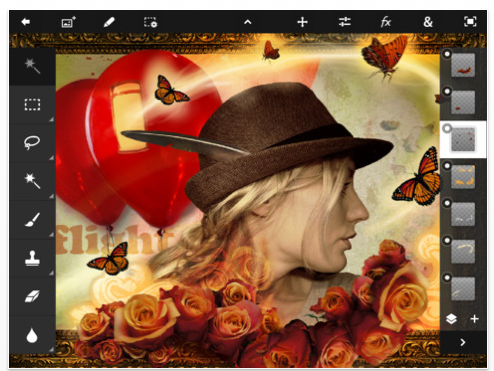494x371 pixels.
Task: Toggle visibility of the fifth layer
Action: (x=447, y=203)
